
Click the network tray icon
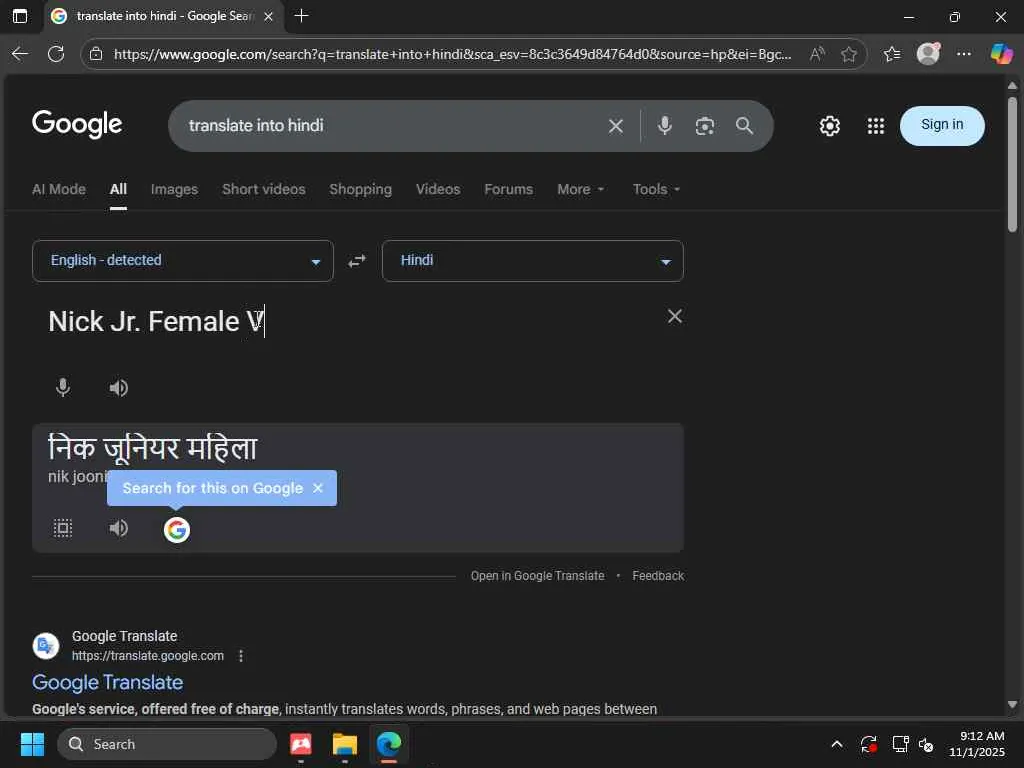click(900, 744)
